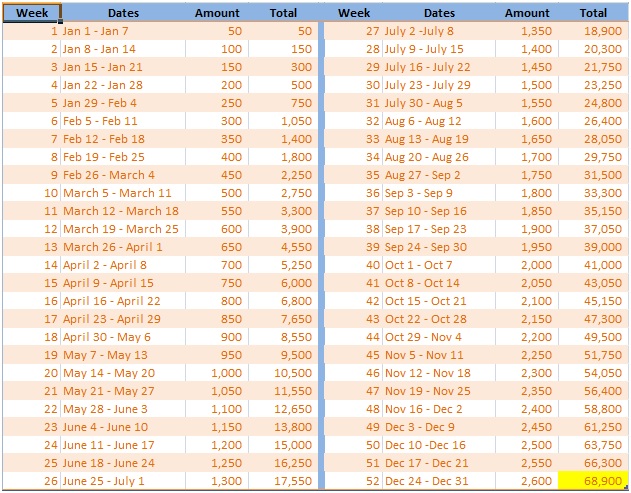
Task: Select the amount cell showing 2,000
Action: 527,265
